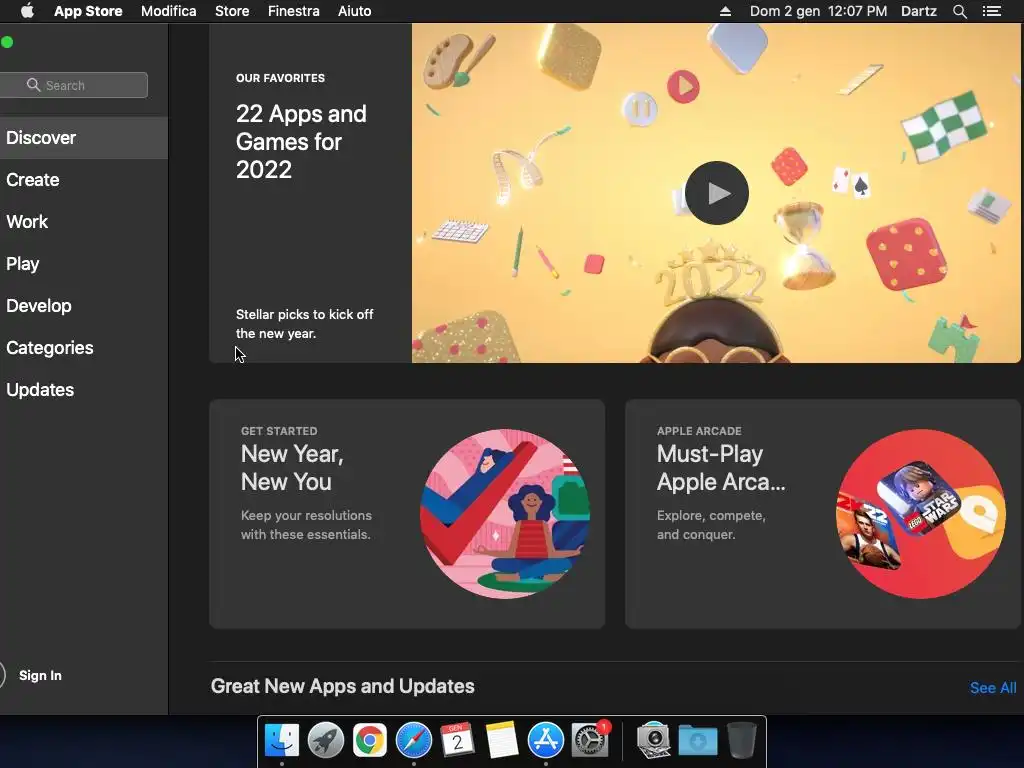Open Notification Center list icon
Screen dimensions: 1024x768
[992, 11]
